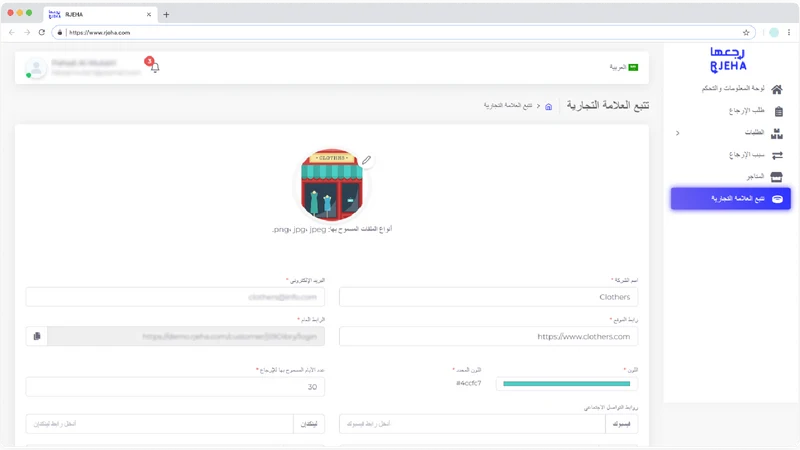
Task: Open the orders boxes icon in the sidebar
Action: (x=777, y=134)
